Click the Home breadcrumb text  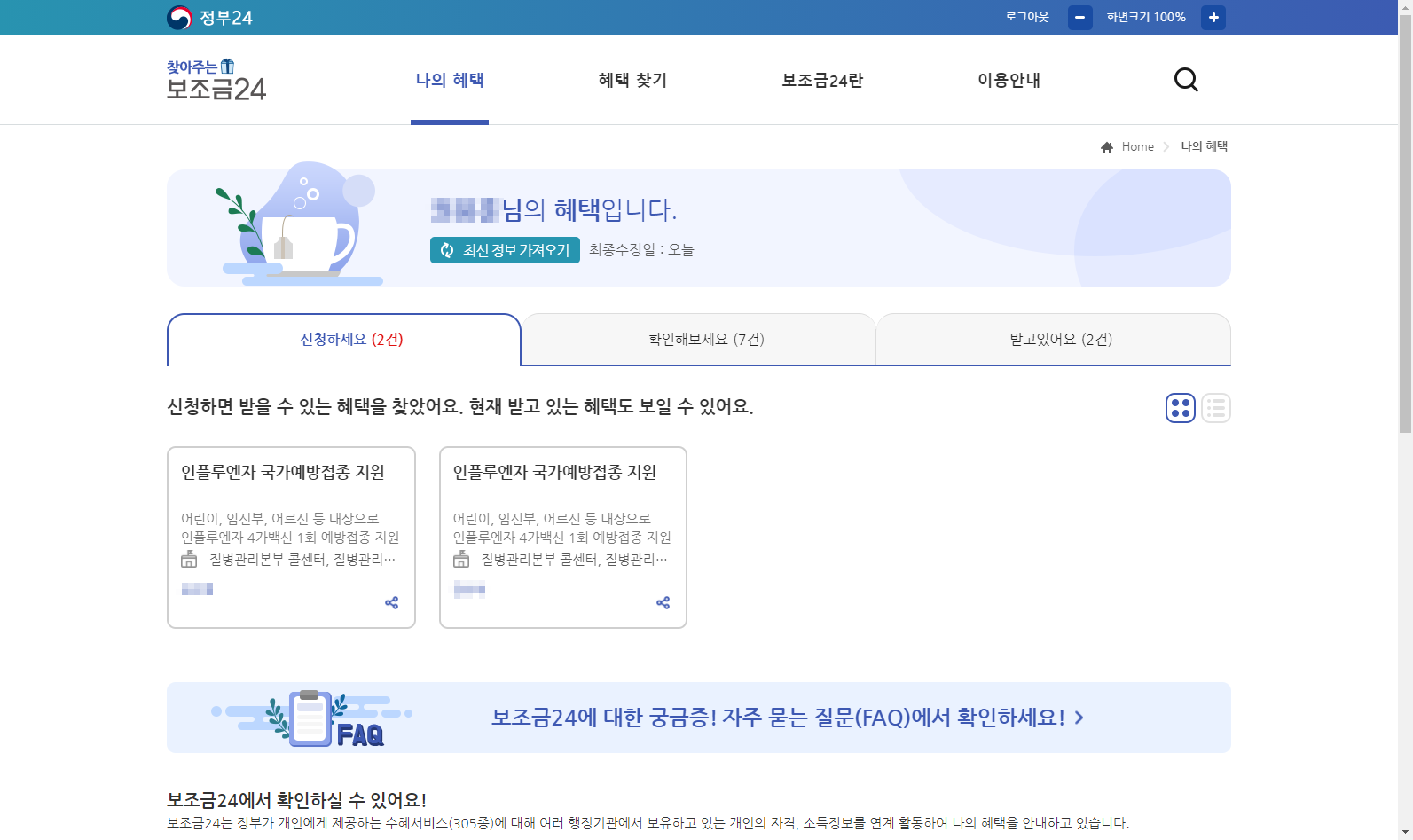1137,147
